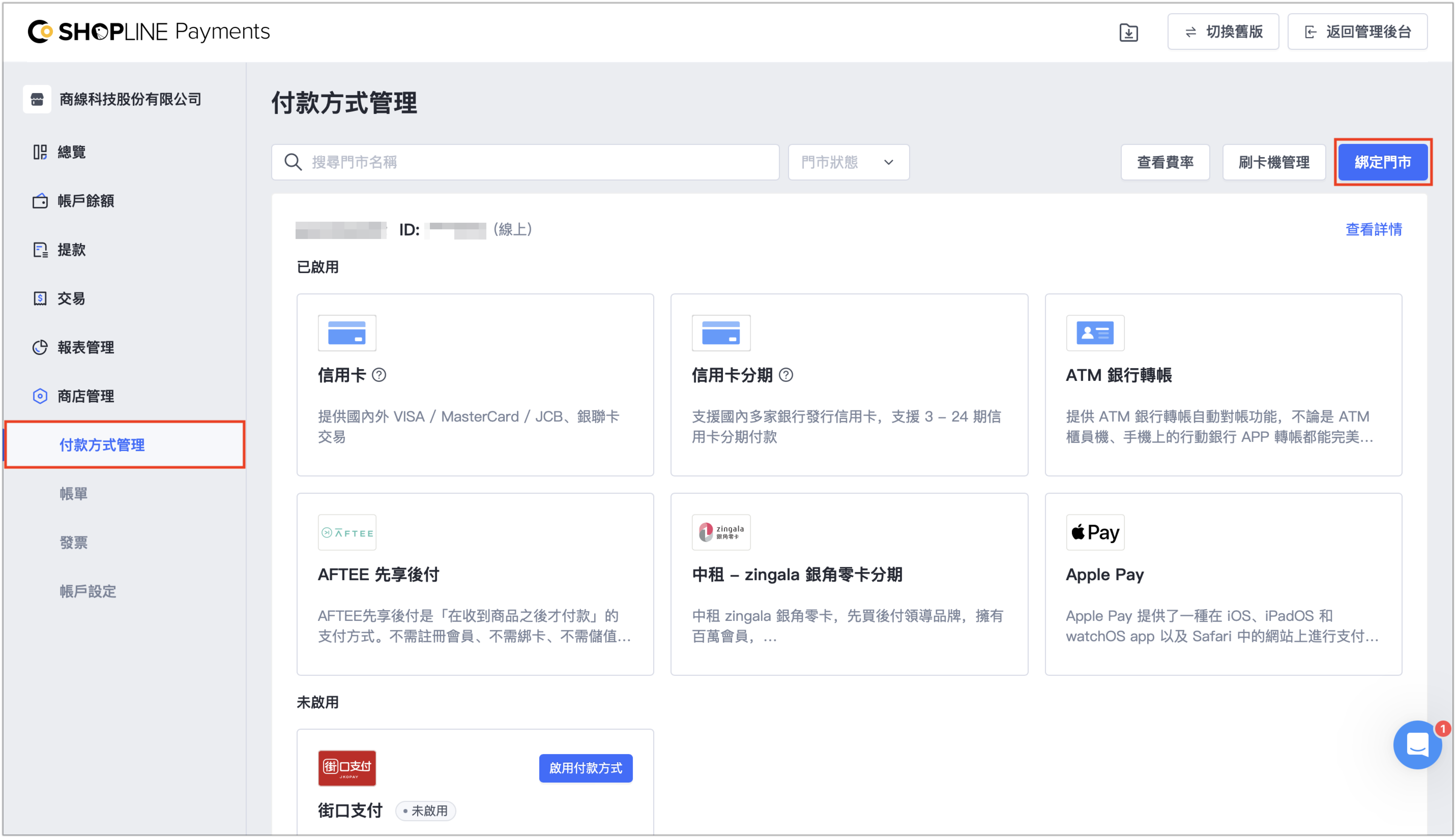The image size is (1456, 838).
Task: Select 帳戶設定 submenu item
Action: [88, 592]
